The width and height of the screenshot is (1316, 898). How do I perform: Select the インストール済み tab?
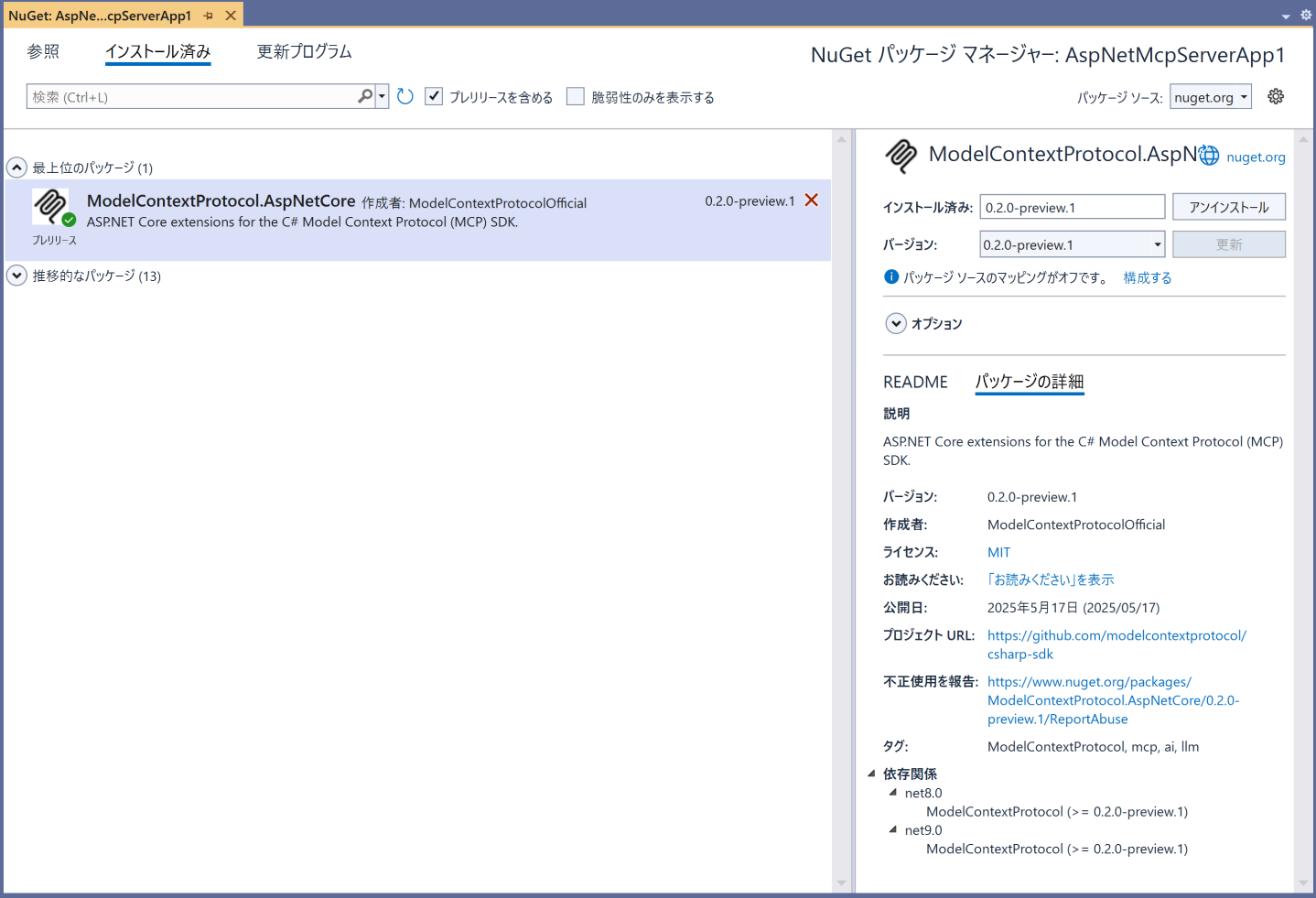click(x=158, y=52)
